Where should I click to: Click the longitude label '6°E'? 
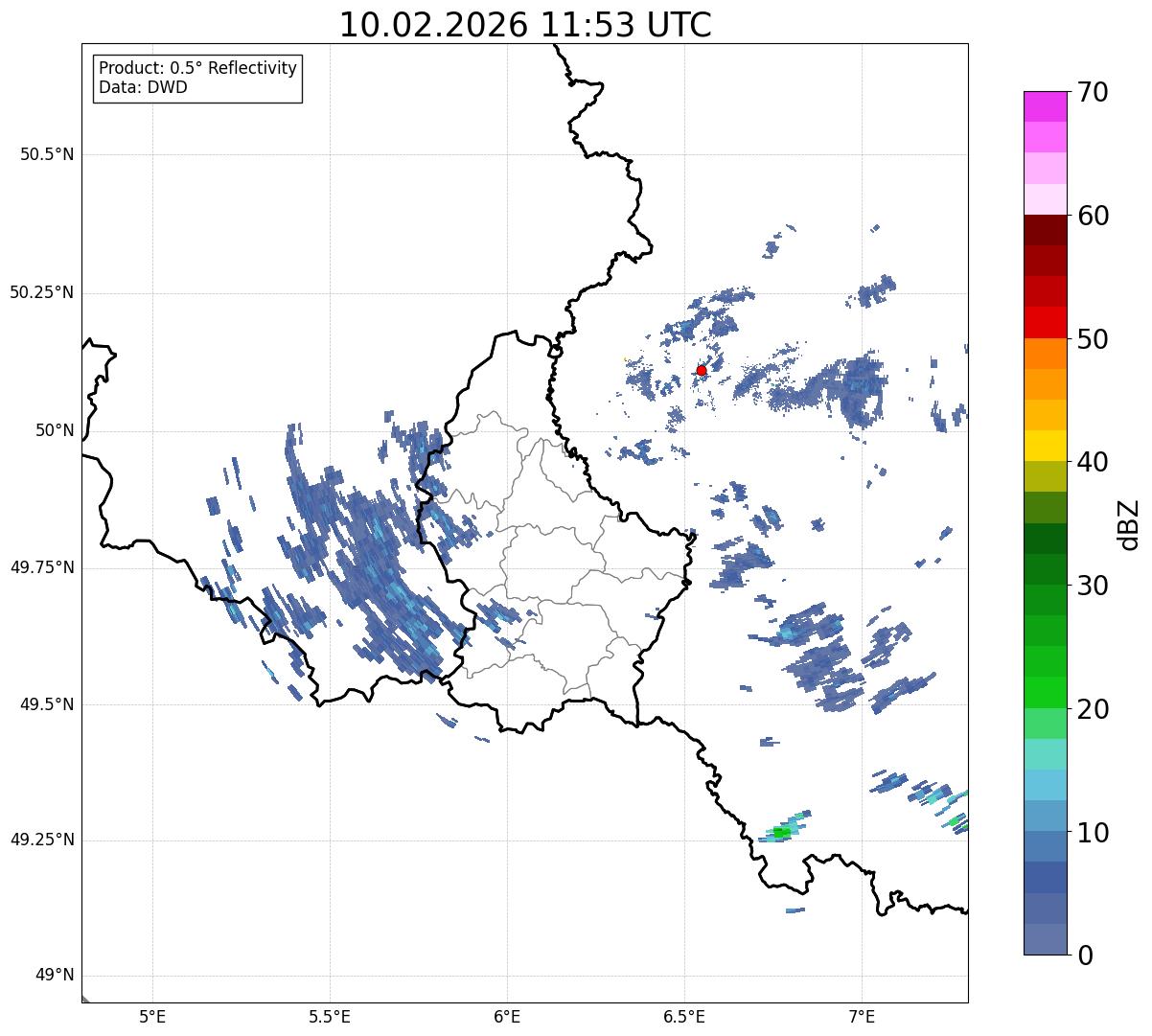507,1016
